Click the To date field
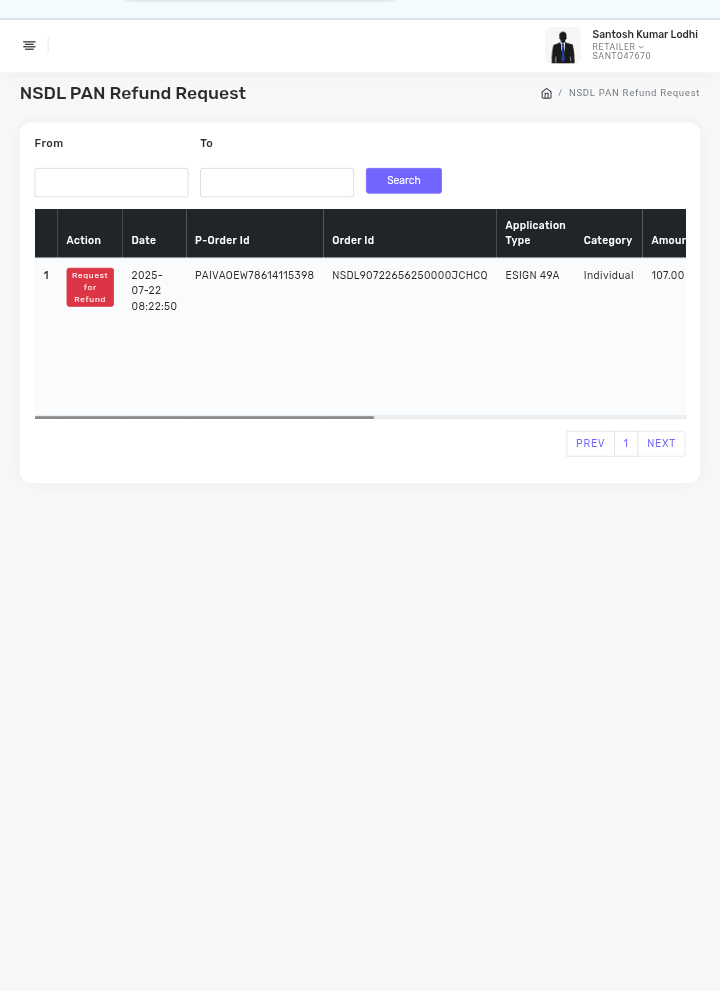The image size is (720, 991). pos(277,182)
